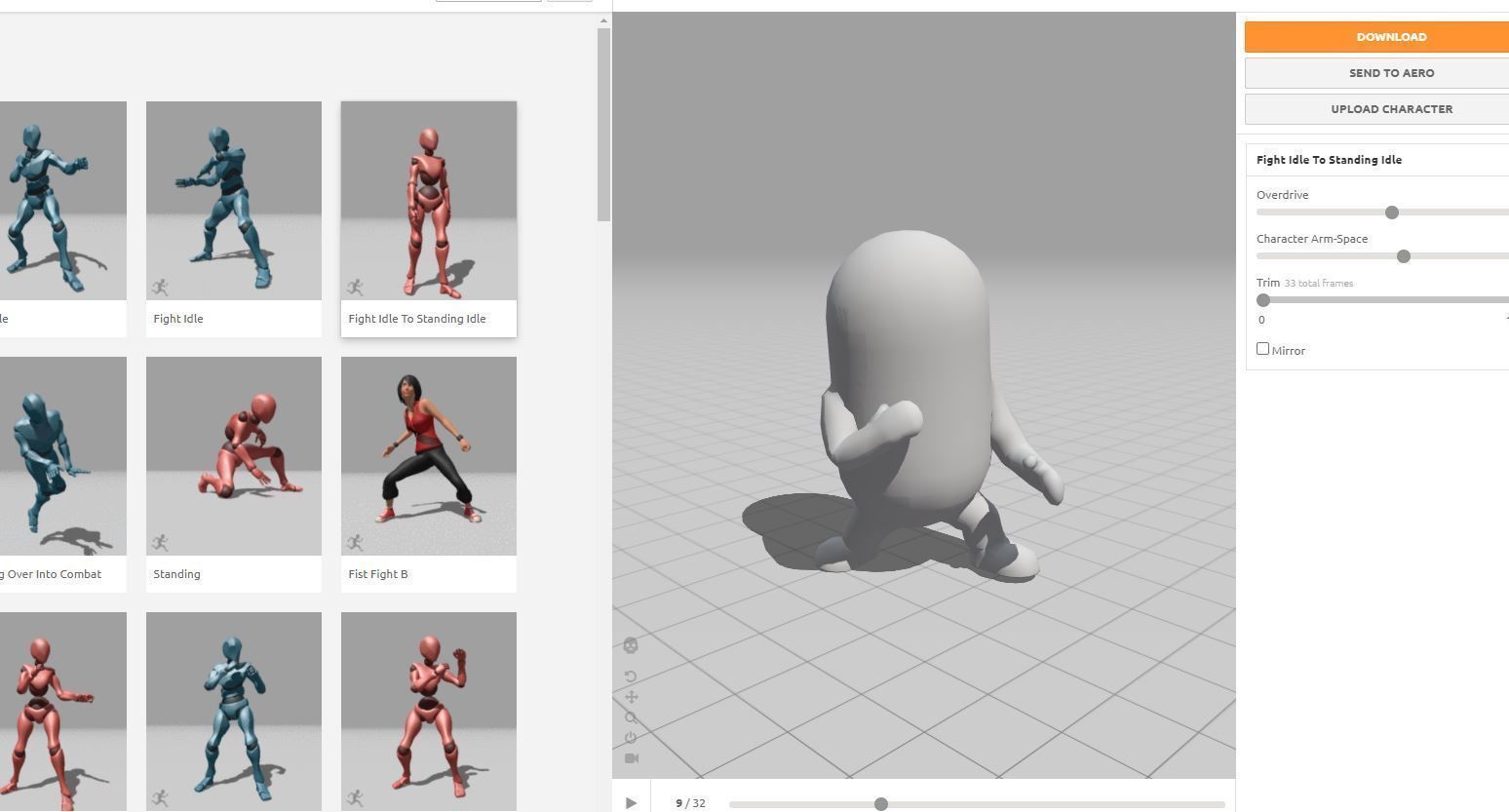1509x812 pixels.
Task: Click the Fight Idle To Standing Idle panel title
Action: (1329, 160)
